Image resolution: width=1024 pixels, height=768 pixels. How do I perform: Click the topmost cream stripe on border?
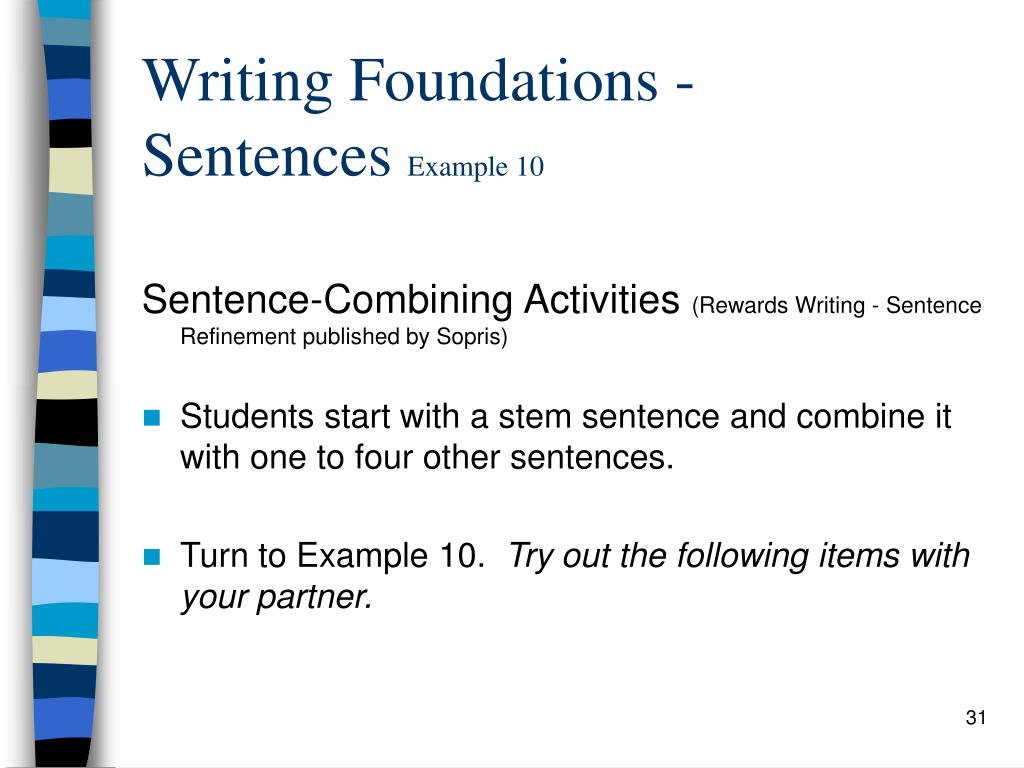pyautogui.click(x=71, y=170)
